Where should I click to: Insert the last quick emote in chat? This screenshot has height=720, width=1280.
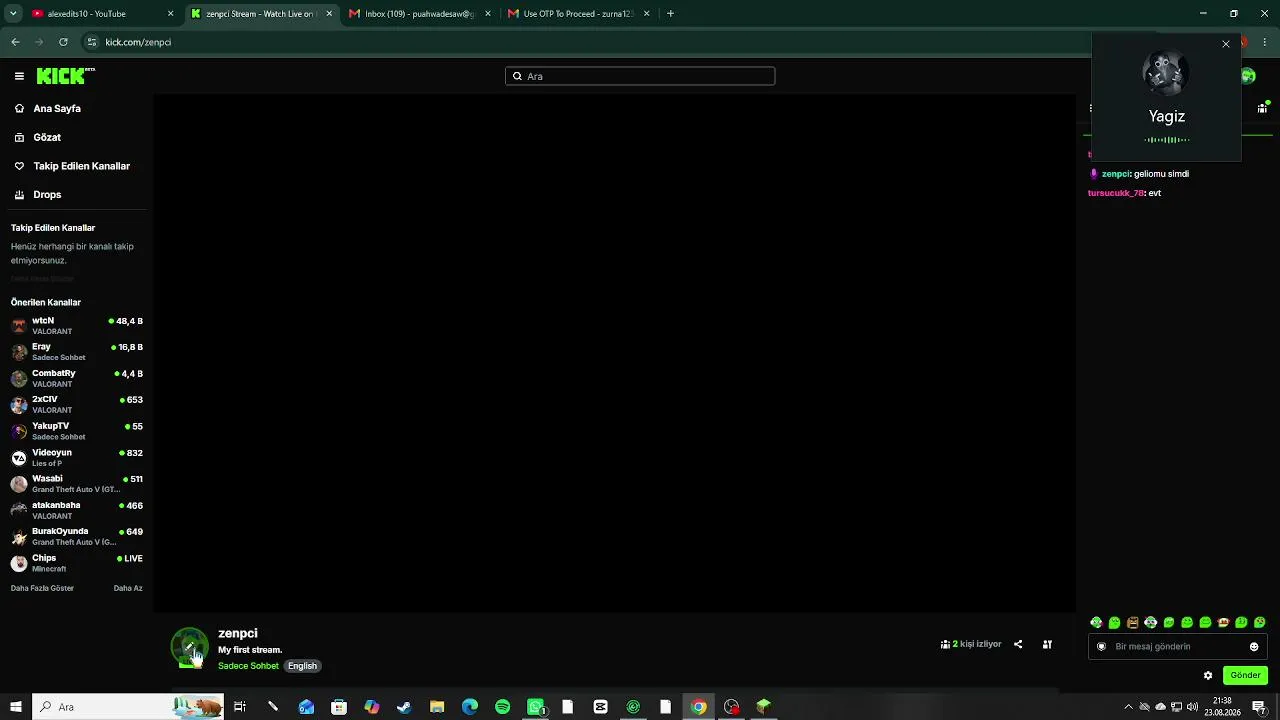tap(1260, 622)
